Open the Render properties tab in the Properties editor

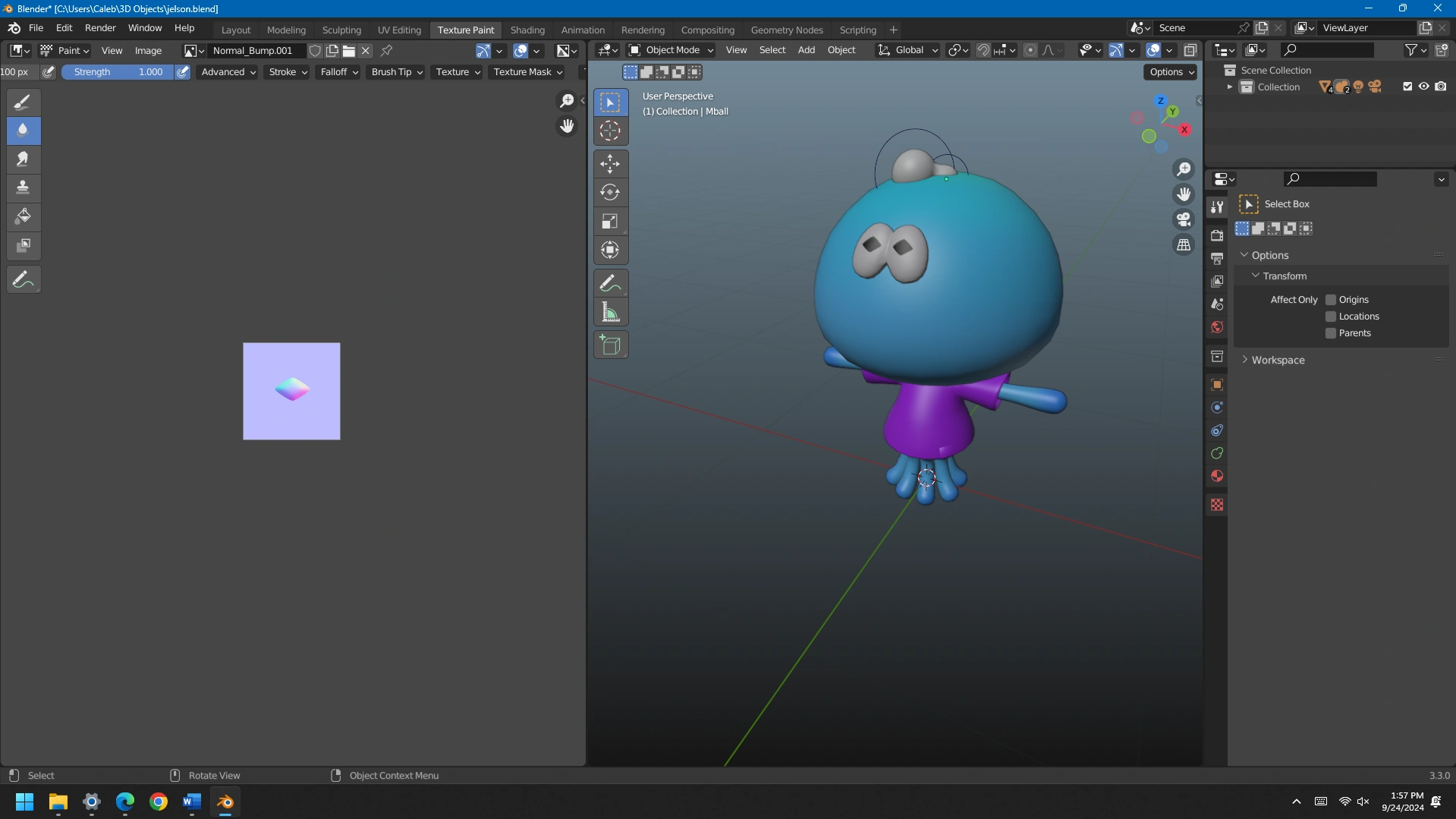tap(1216, 235)
